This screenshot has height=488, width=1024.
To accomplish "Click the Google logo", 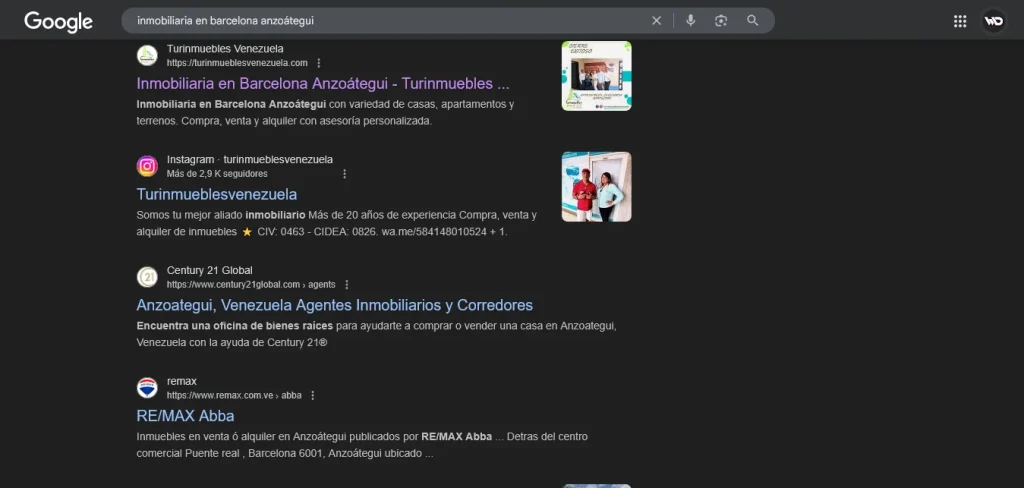I will click(x=59, y=22).
